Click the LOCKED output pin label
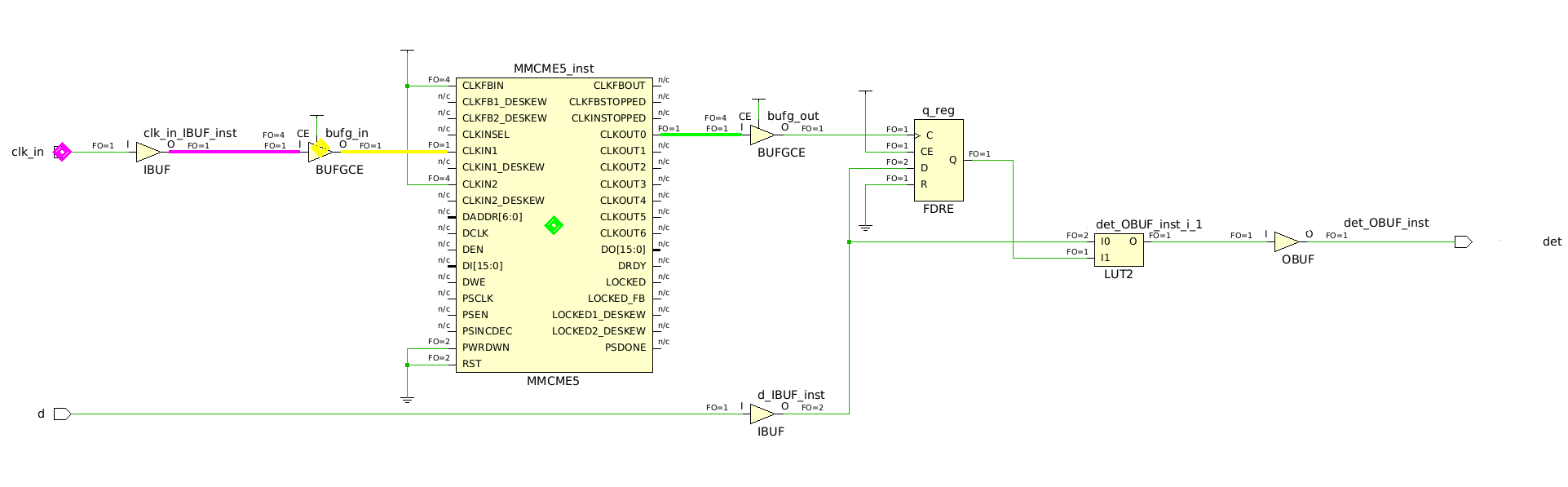This screenshot has height=487, width=1568. pos(625,282)
